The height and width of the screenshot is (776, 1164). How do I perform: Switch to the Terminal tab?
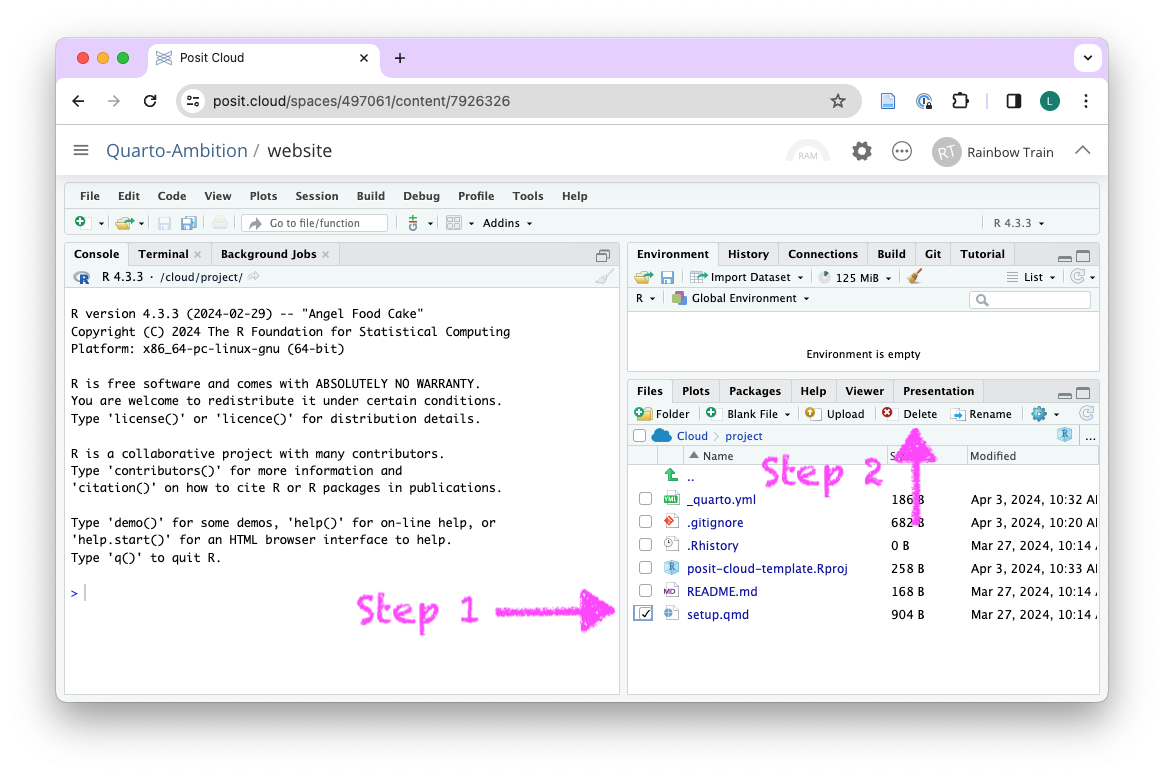pos(163,254)
